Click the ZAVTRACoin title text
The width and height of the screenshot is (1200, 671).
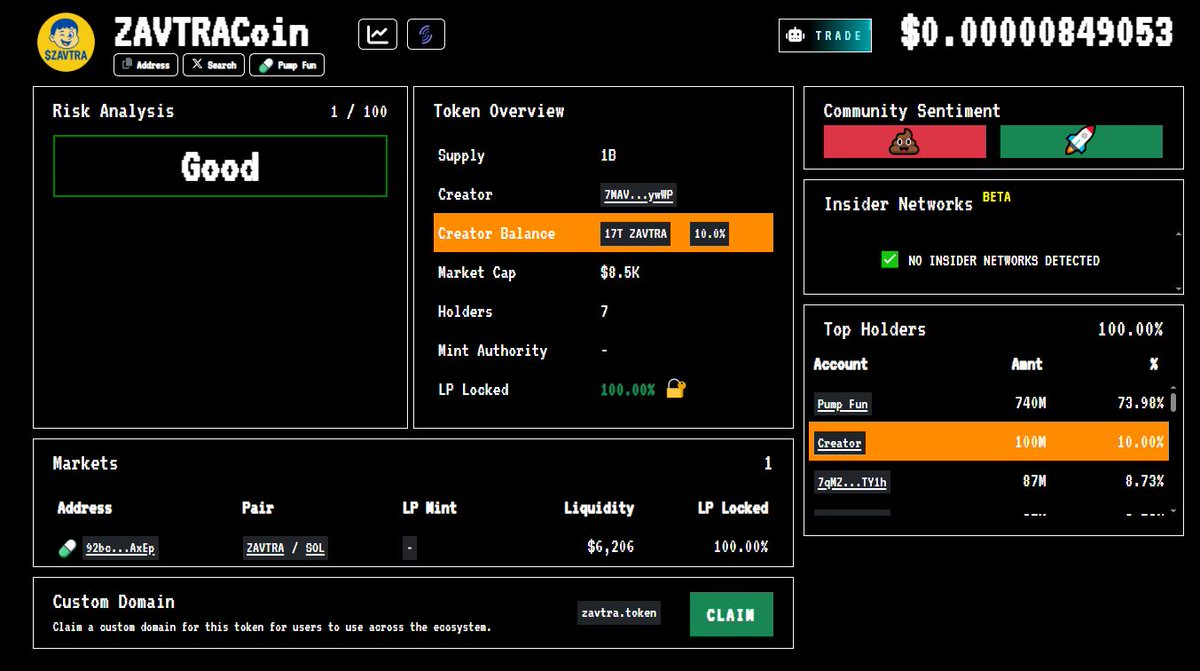[211, 32]
